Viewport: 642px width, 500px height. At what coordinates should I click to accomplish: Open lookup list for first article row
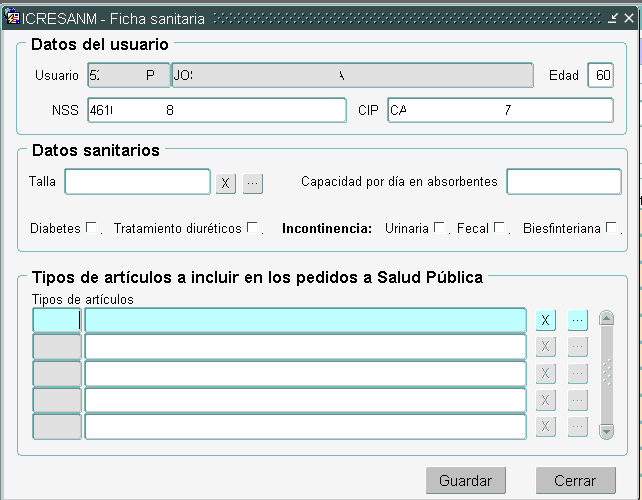point(577,320)
